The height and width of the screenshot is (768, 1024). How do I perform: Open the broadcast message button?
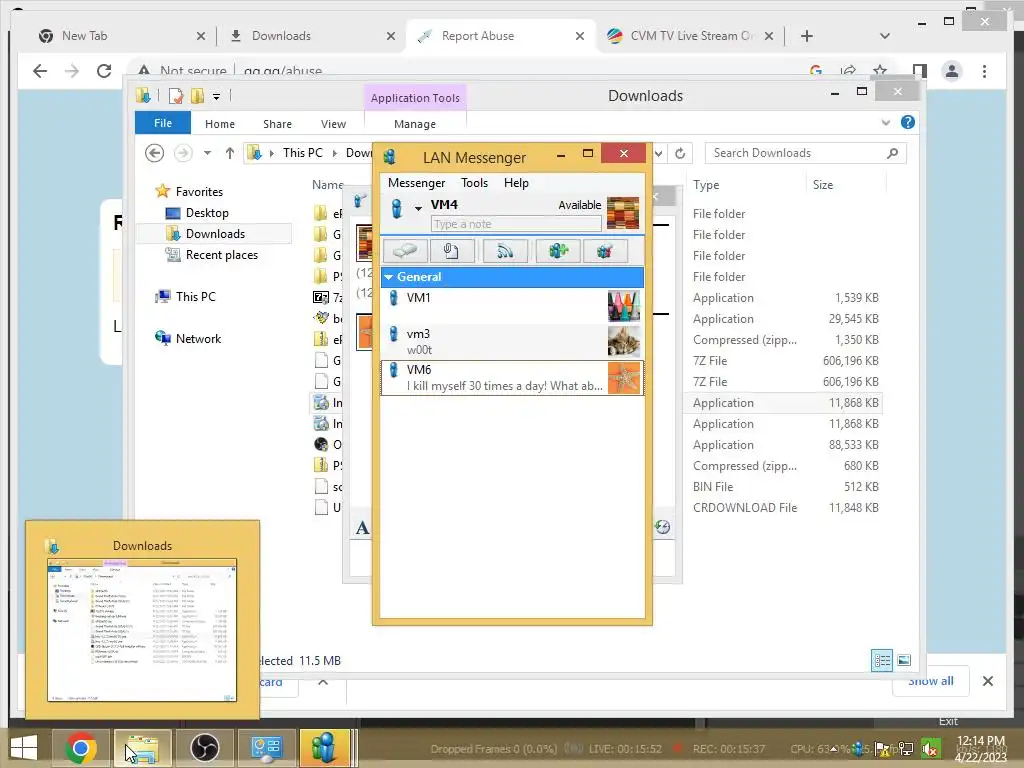(x=505, y=251)
